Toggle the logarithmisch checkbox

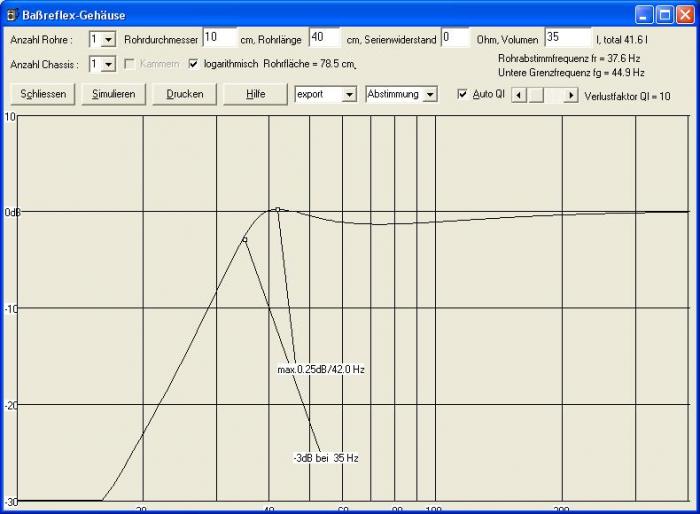click(x=194, y=64)
